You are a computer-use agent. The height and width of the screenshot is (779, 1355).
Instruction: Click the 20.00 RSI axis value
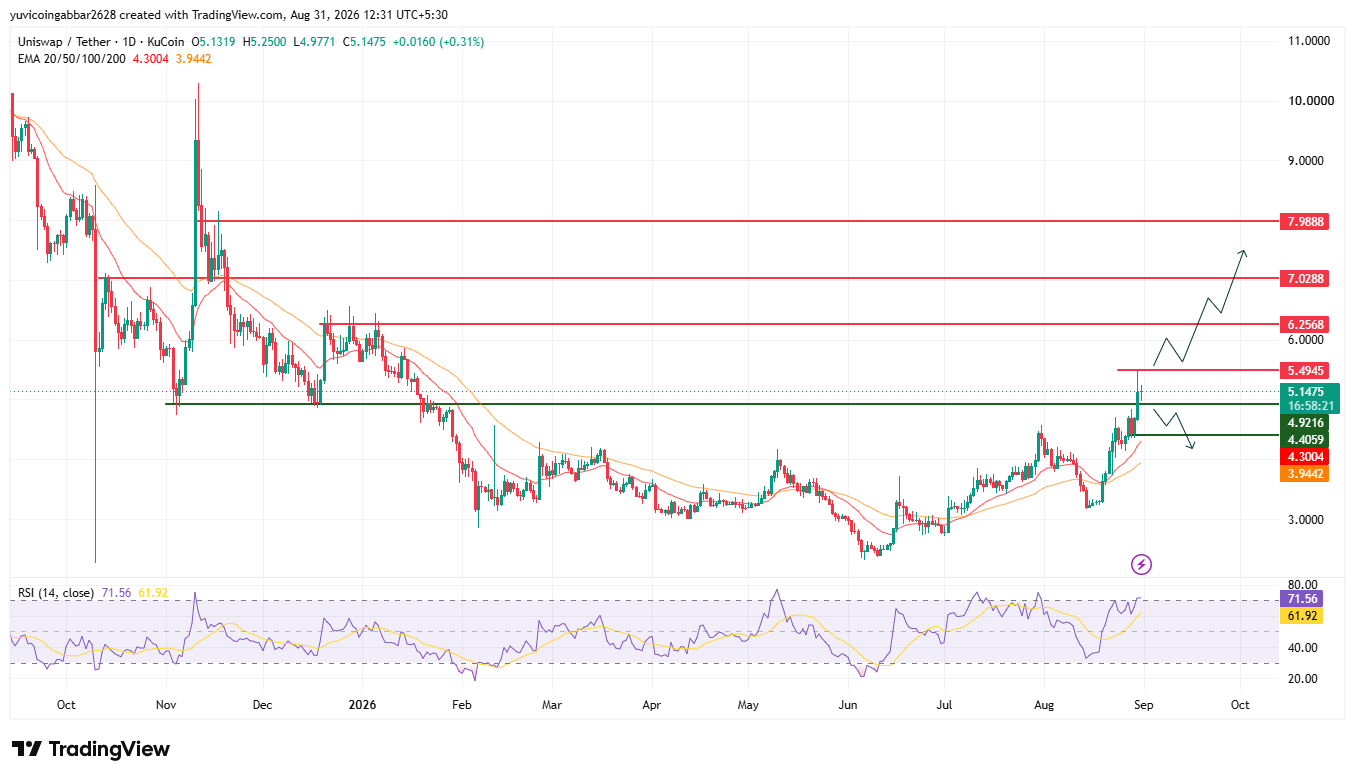(x=1303, y=679)
